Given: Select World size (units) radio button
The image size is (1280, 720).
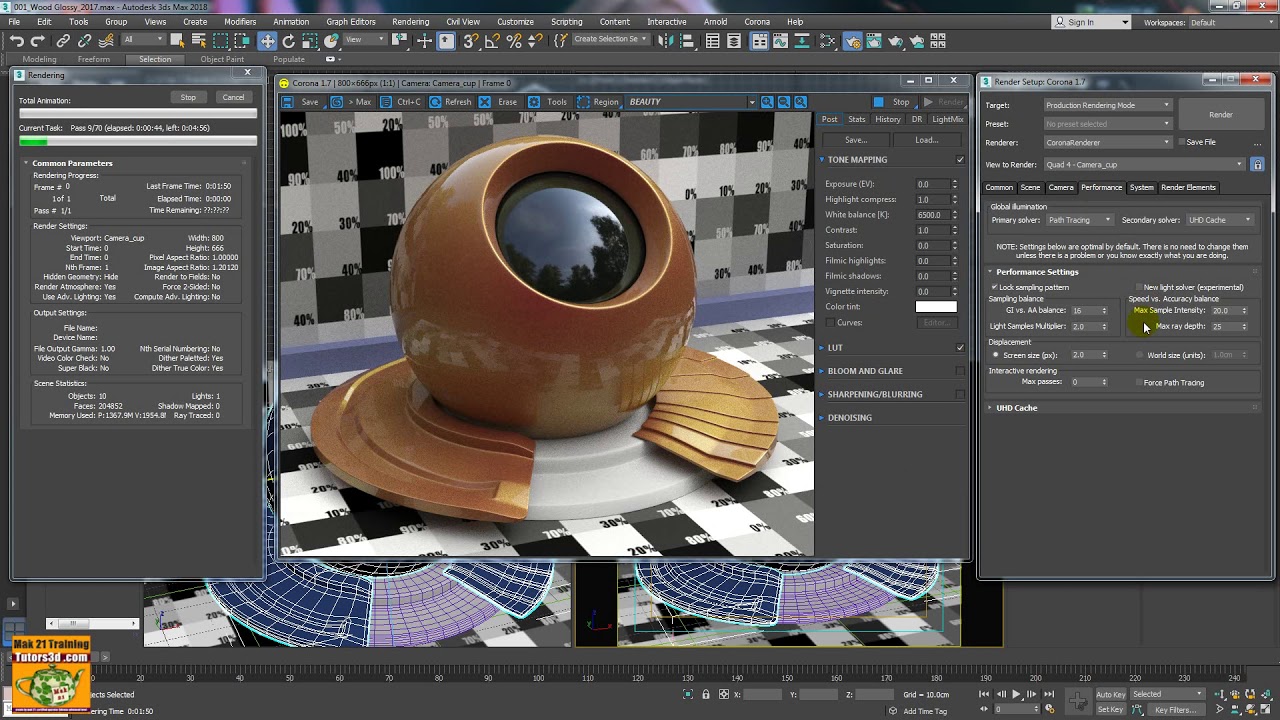Looking at the screenshot, I should tap(1139, 355).
